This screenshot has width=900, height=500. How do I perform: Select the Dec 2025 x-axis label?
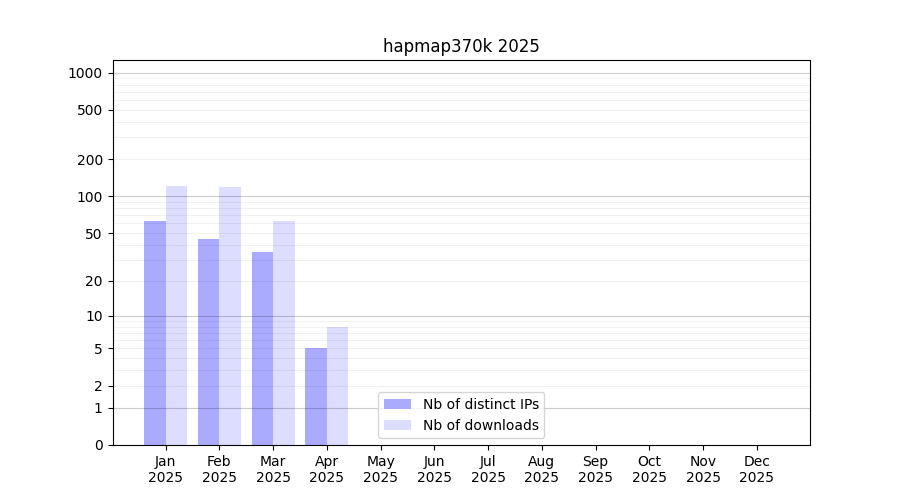pyautogui.click(x=756, y=469)
